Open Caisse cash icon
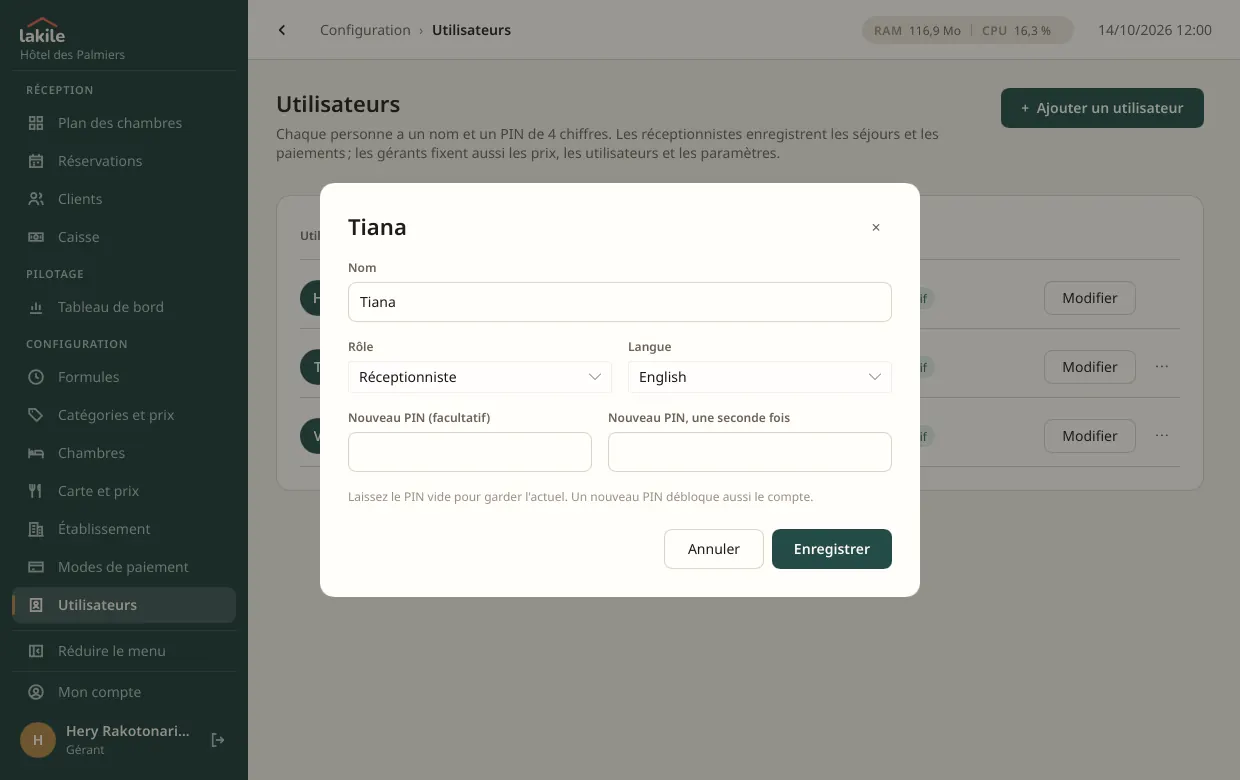The width and height of the screenshot is (1240, 780). point(36,237)
